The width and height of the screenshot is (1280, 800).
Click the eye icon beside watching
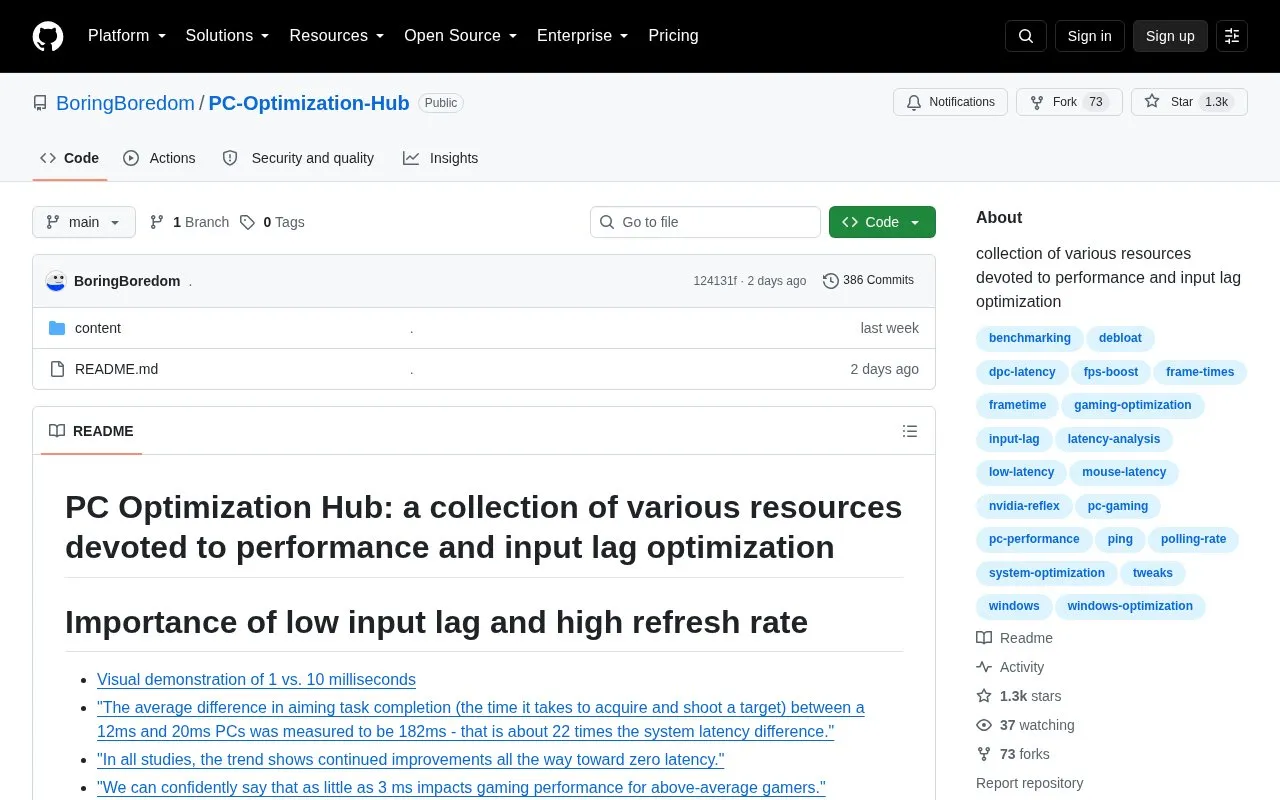click(984, 725)
